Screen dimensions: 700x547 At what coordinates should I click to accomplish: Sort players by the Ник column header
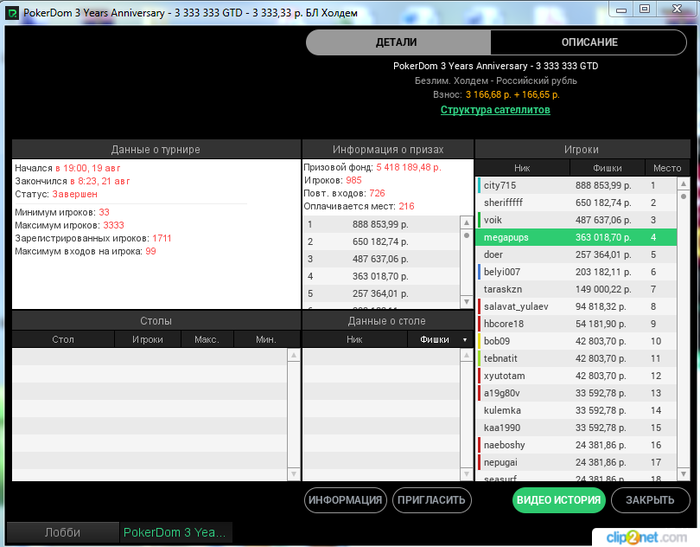tap(522, 168)
